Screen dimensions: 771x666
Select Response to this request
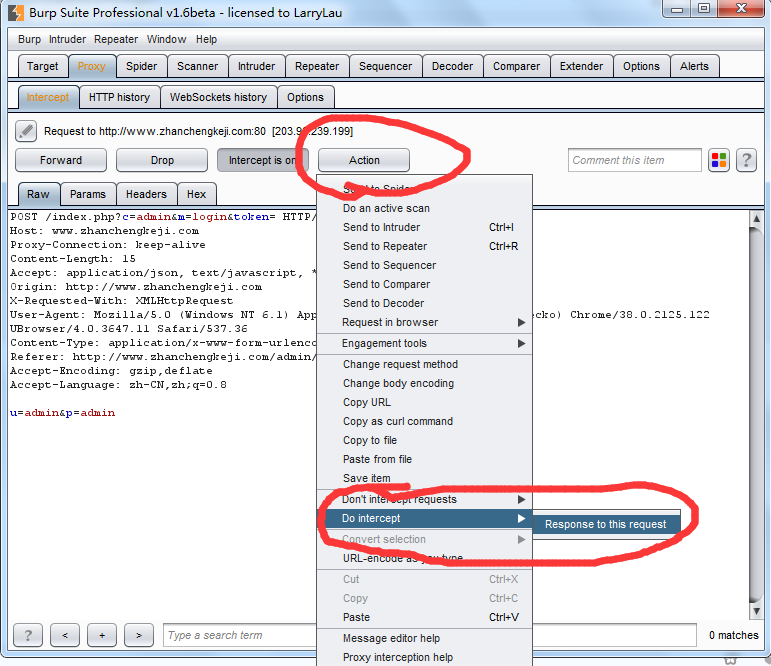tap(606, 524)
